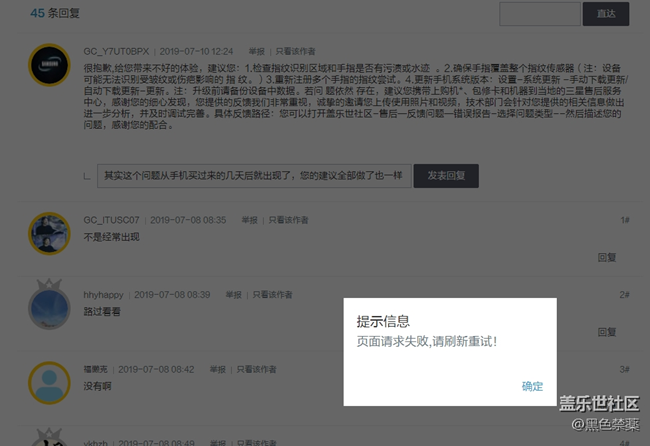Click the 直达 button at top
The image size is (650, 446).
point(606,14)
